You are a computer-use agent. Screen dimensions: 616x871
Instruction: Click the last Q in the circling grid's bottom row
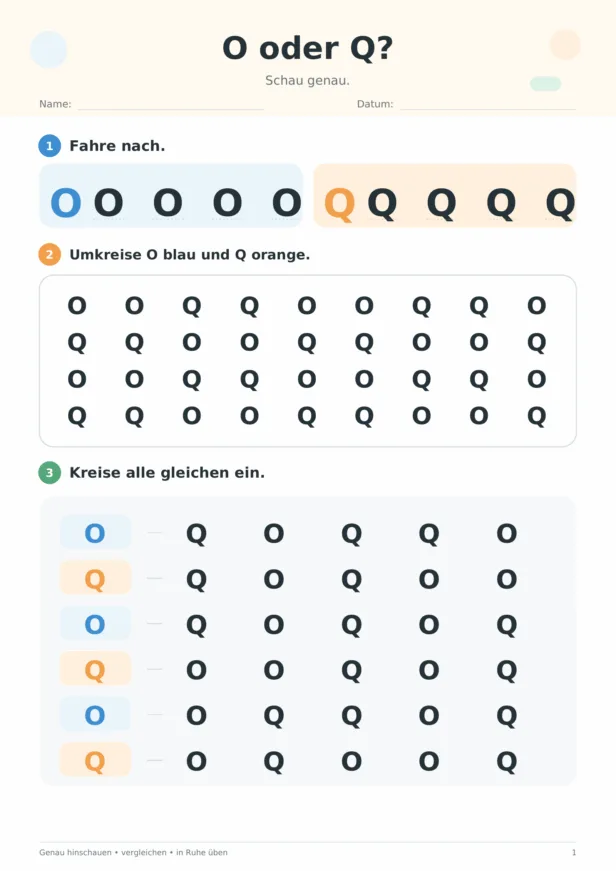coord(537,417)
